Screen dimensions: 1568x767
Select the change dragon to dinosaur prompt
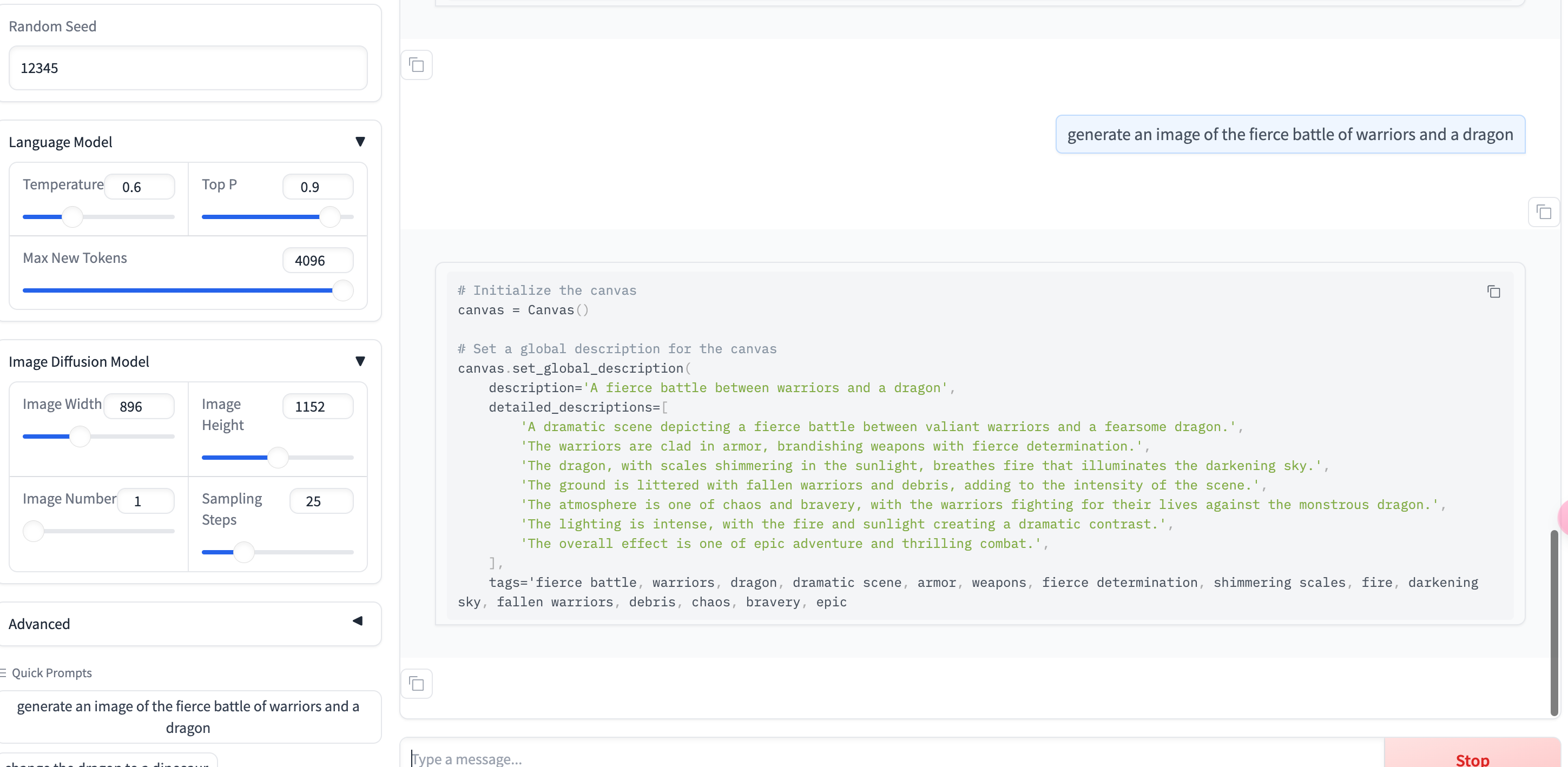coord(108,763)
